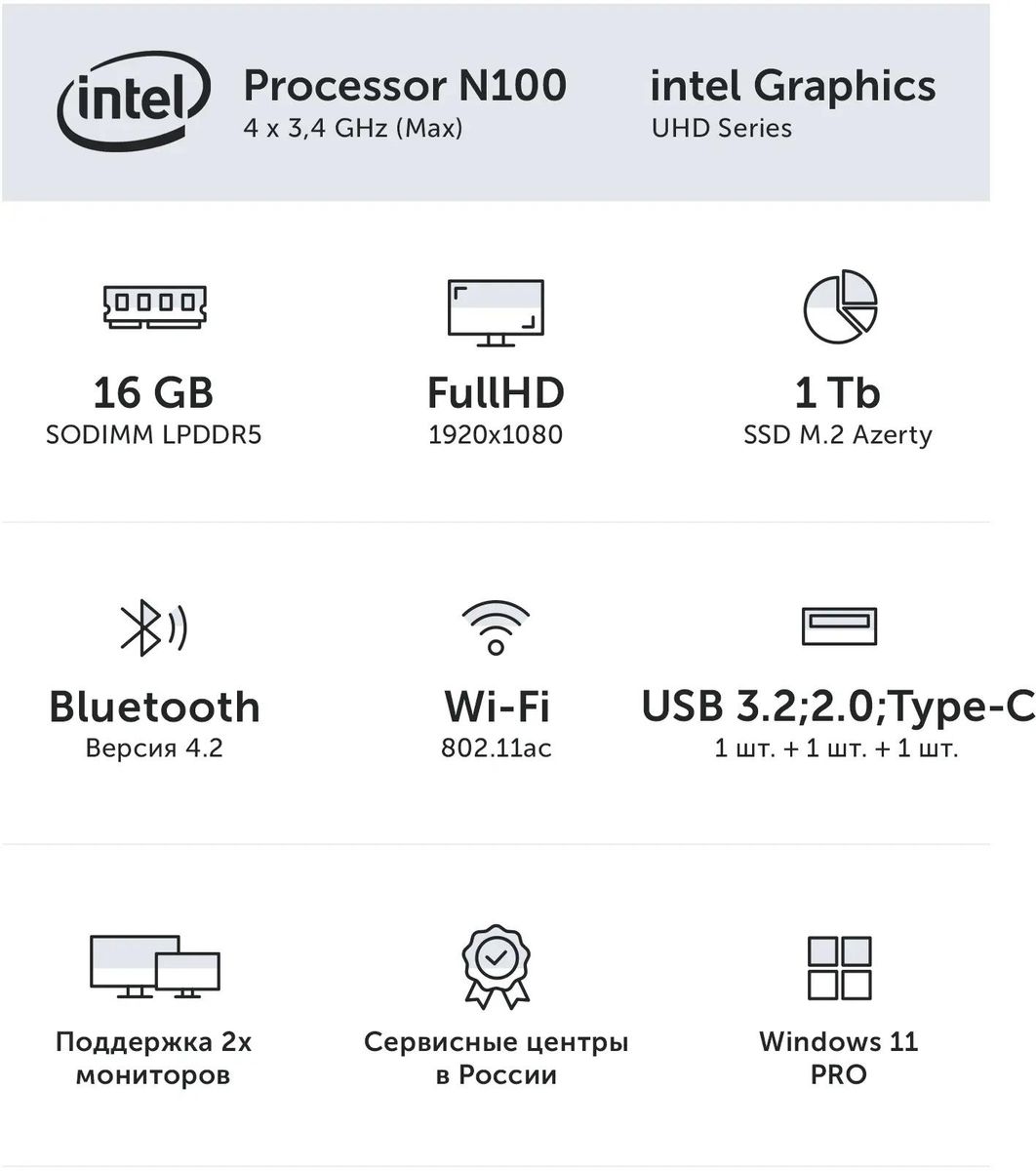Click the 1 Tb storage label
The height and width of the screenshot is (1171, 1036).
838,393
